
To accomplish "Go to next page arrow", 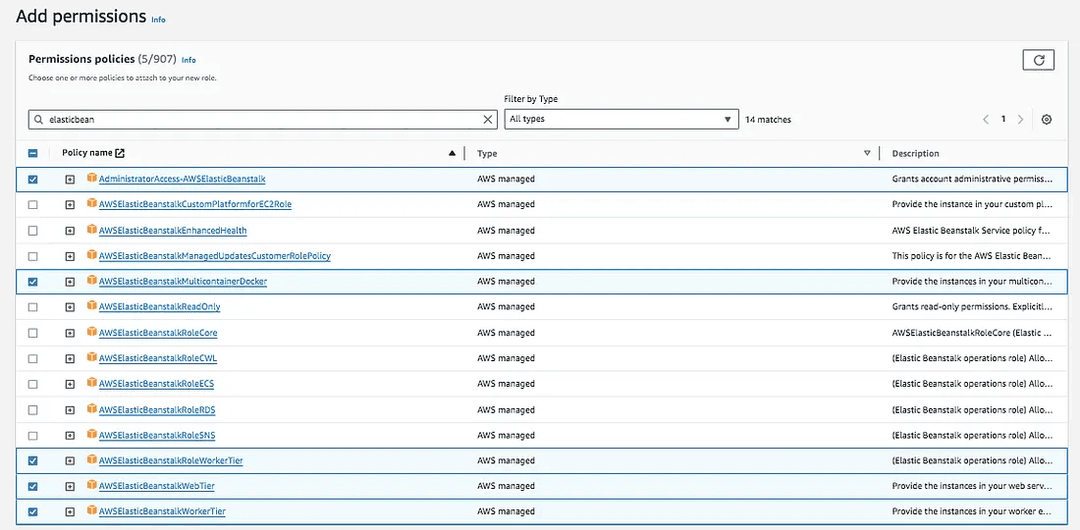I will tap(1020, 119).
